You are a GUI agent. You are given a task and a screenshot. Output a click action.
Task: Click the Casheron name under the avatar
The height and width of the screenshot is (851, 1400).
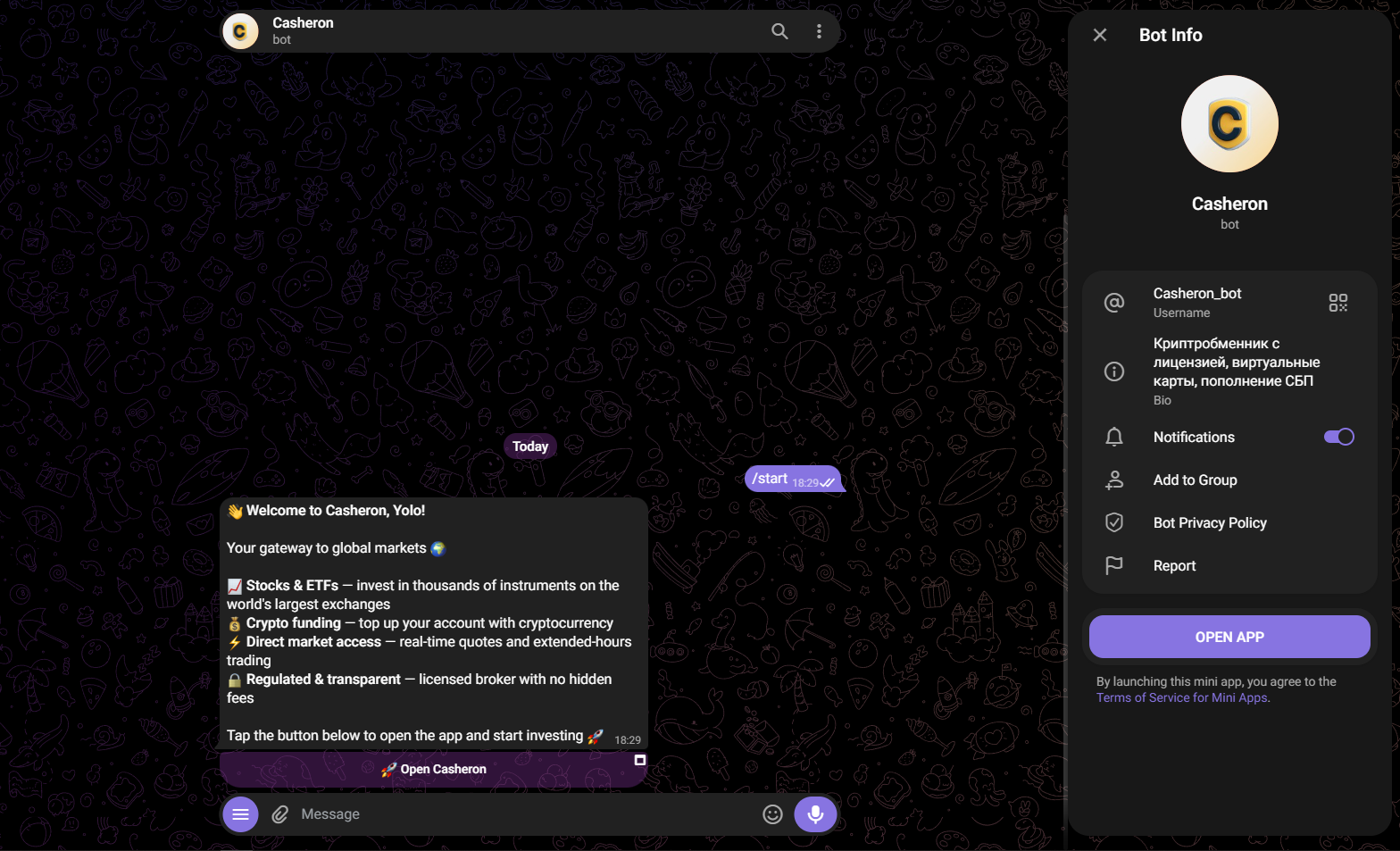click(1229, 204)
